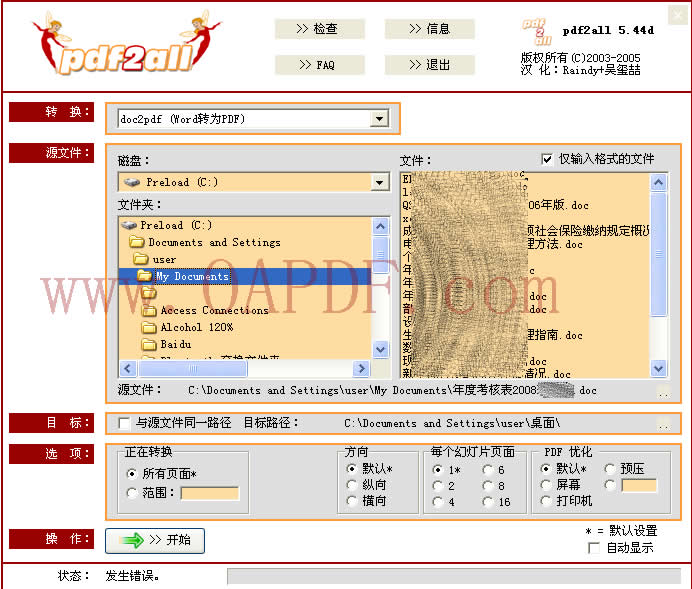Click the C:\Documents and Settings\user\桌面\ target path
The width and height of the screenshot is (692, 589).
[x=452, y=424]
